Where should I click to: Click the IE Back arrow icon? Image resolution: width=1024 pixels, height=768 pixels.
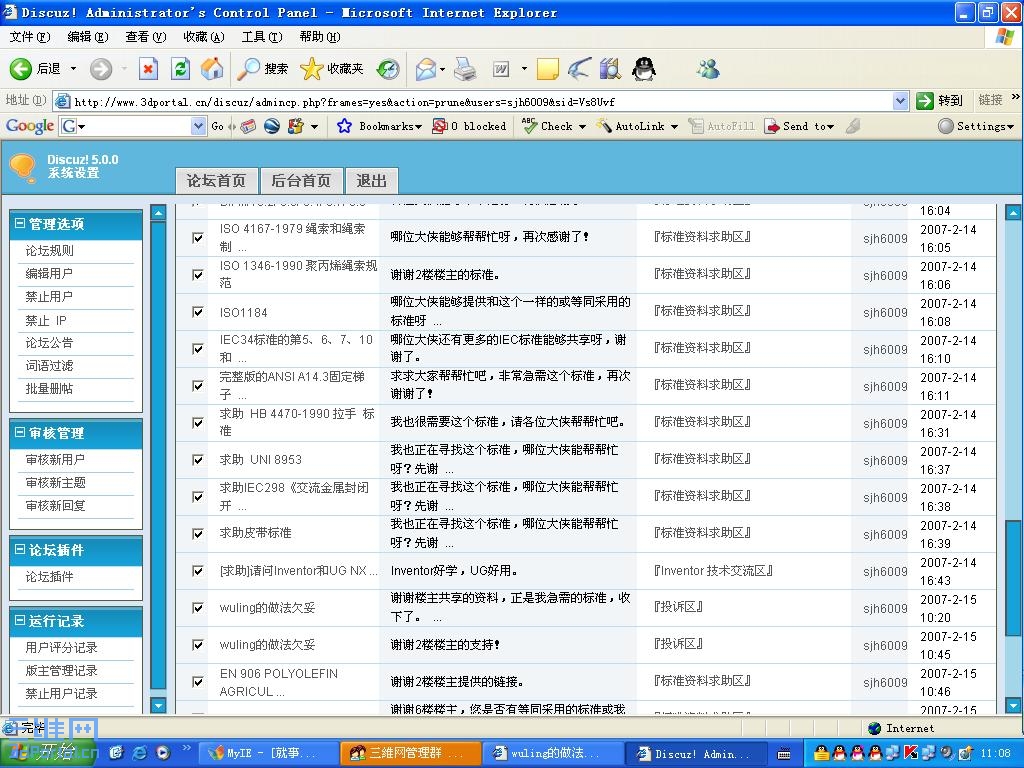click(x=20, y=69)
